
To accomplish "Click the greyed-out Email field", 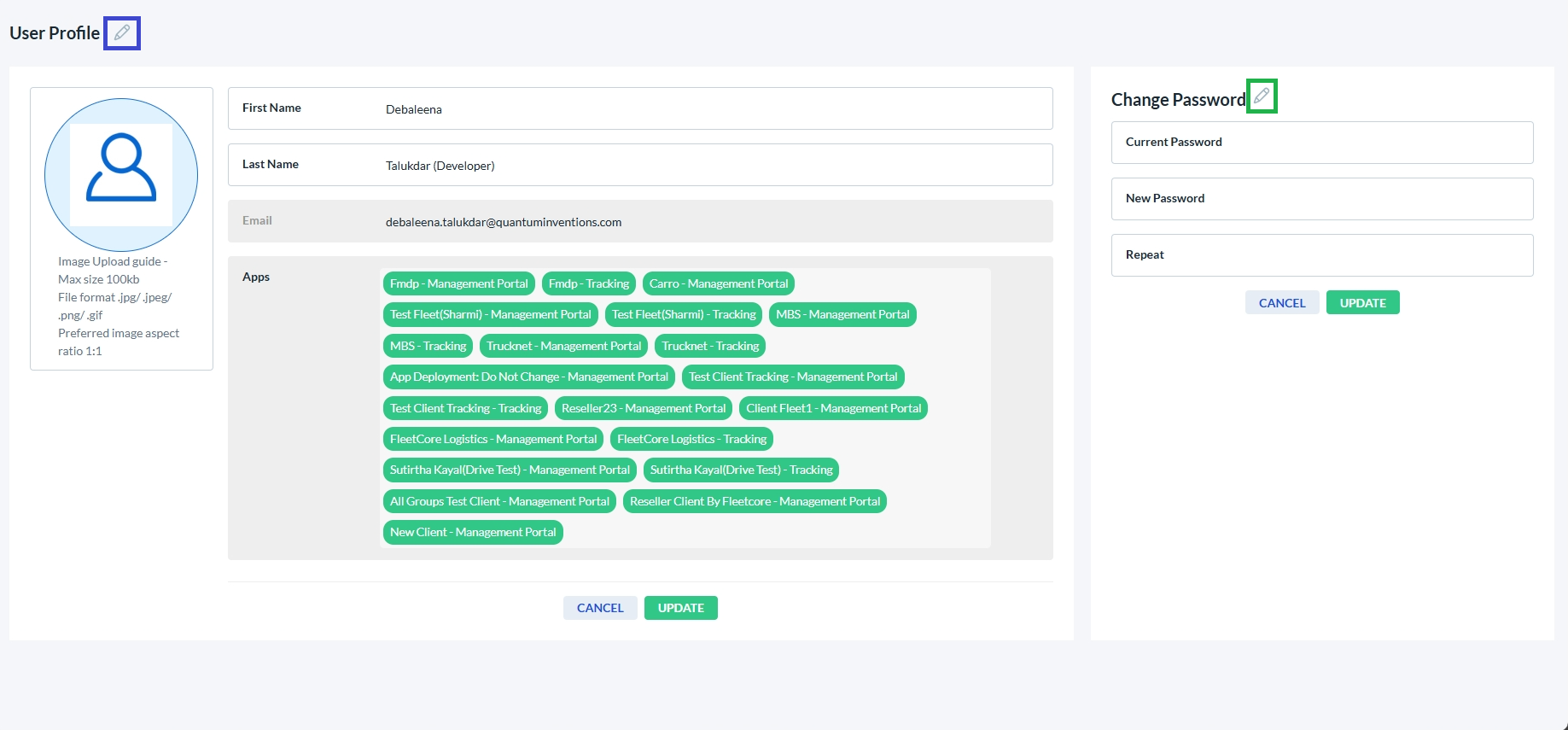I will [640, 222].
